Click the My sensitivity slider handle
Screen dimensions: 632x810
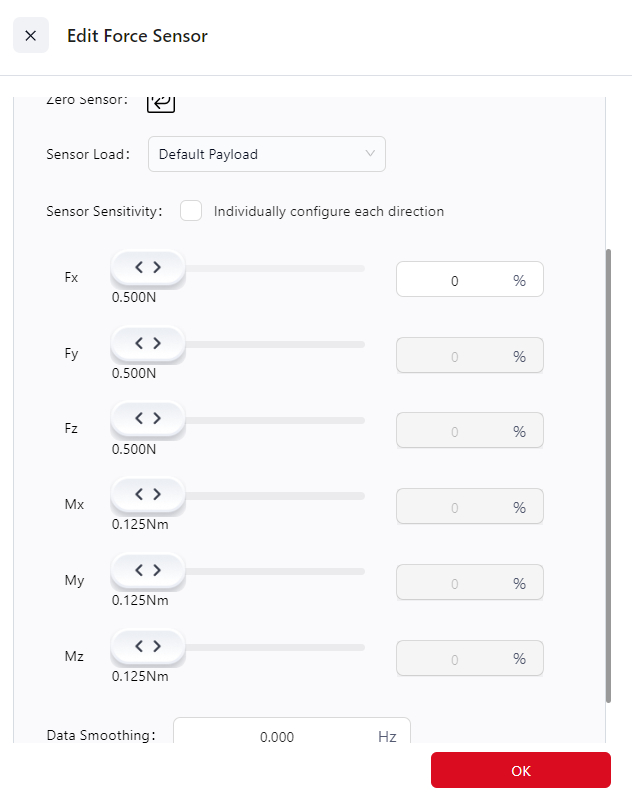tap(148, 570)
